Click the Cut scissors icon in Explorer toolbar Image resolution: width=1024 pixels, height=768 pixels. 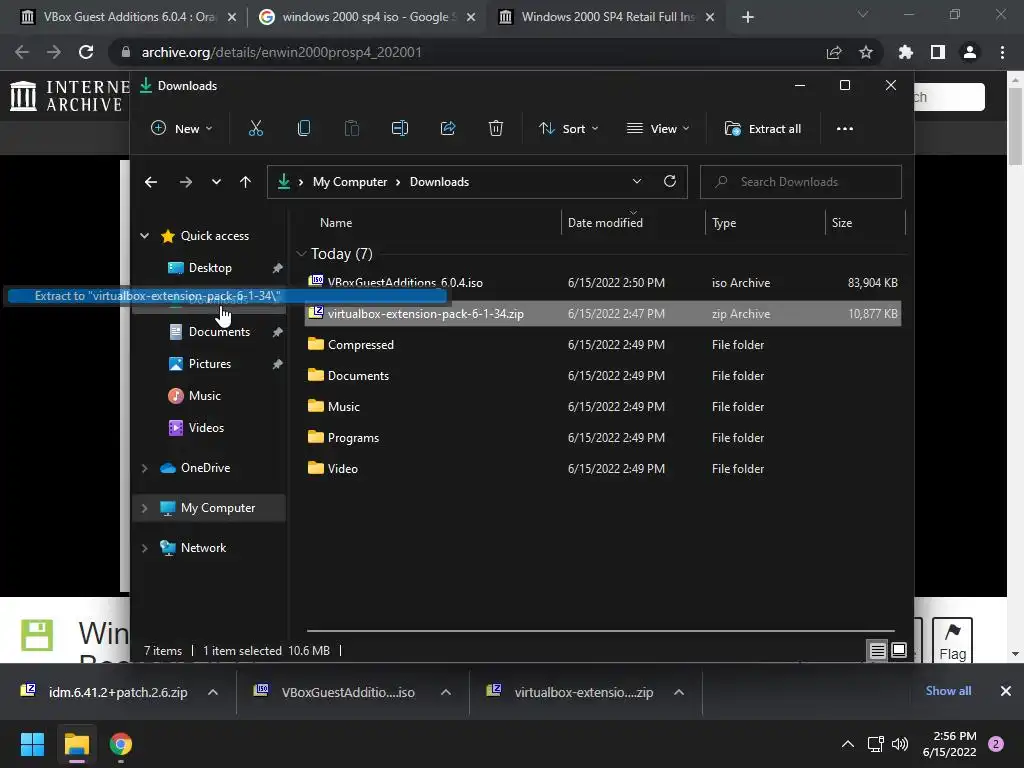(x=256, y=129)
